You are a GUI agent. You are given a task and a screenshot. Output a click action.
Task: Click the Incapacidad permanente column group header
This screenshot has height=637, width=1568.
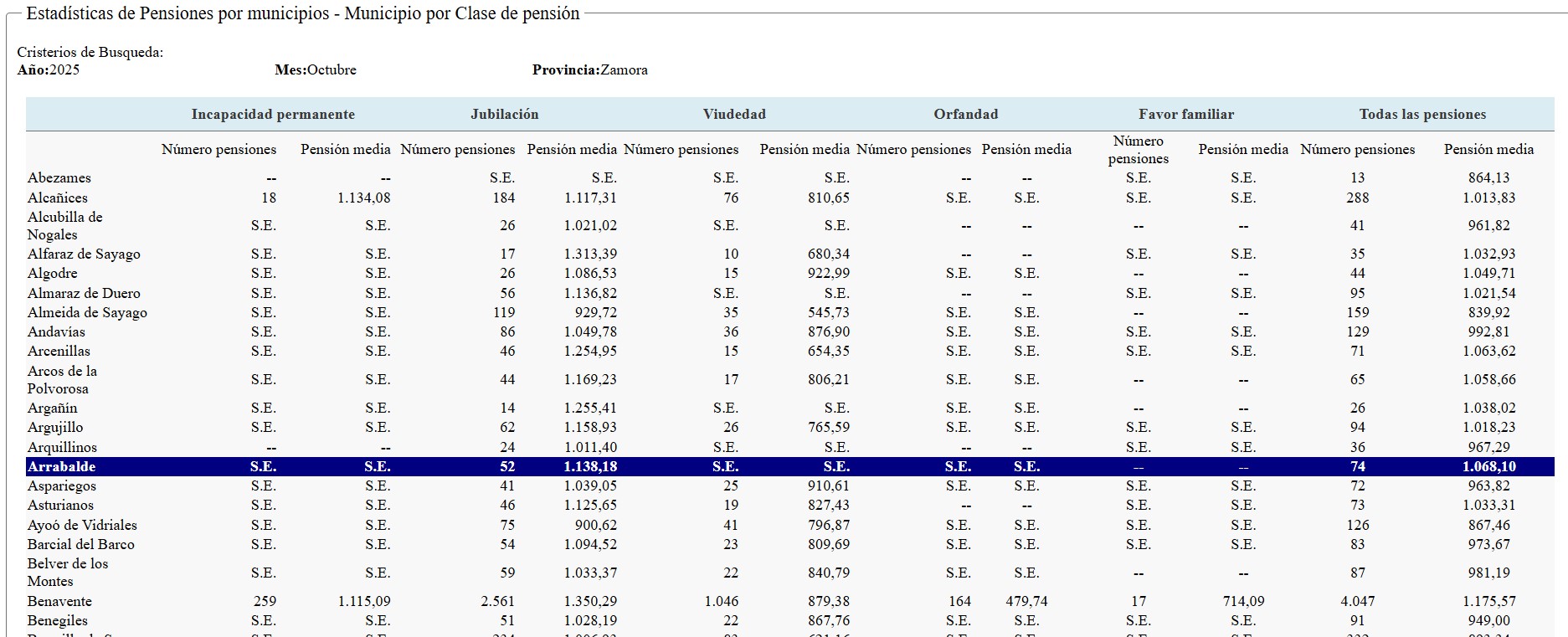(x=273, y=115)
